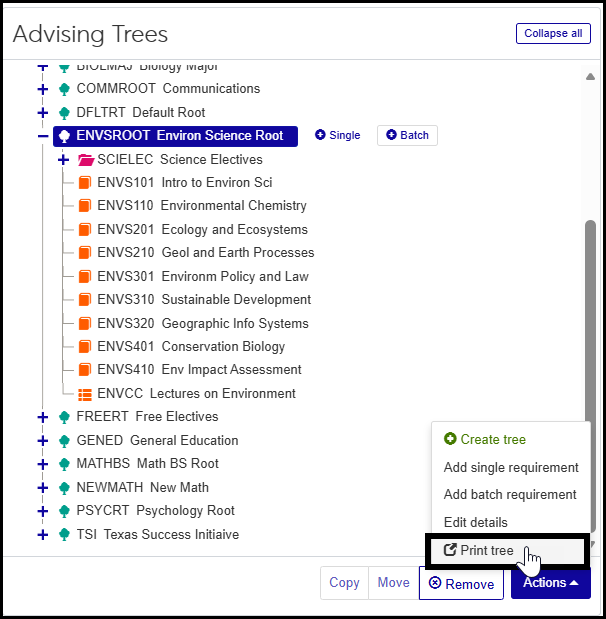Click the COMMROOT Communications tree icon
Screen dimensions: 606x619
(x=64, y=89)
